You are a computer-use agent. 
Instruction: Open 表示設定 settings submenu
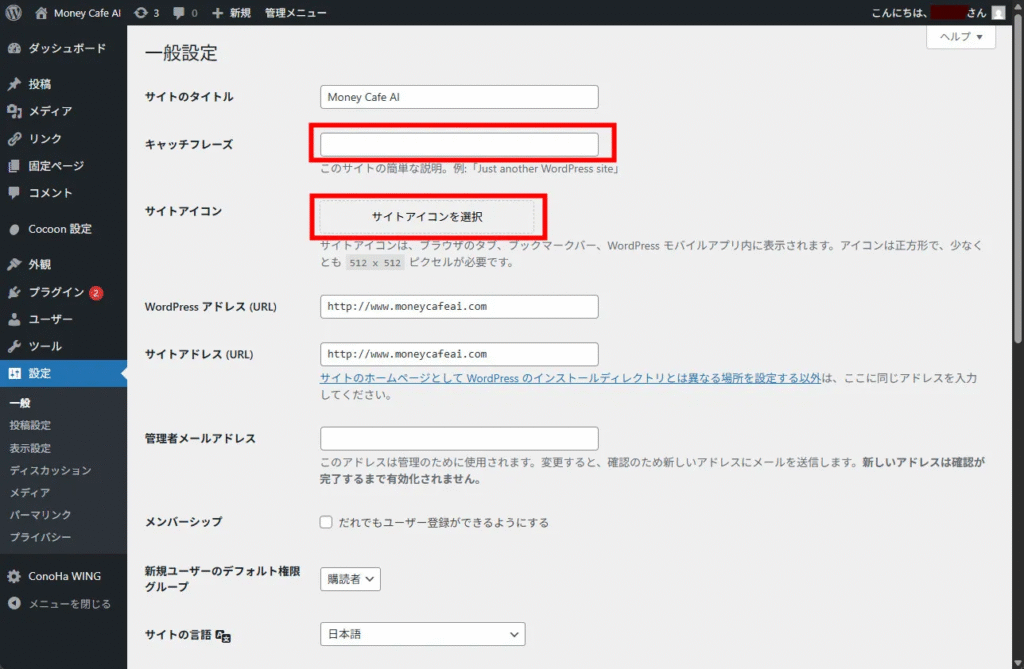point(30,448)
